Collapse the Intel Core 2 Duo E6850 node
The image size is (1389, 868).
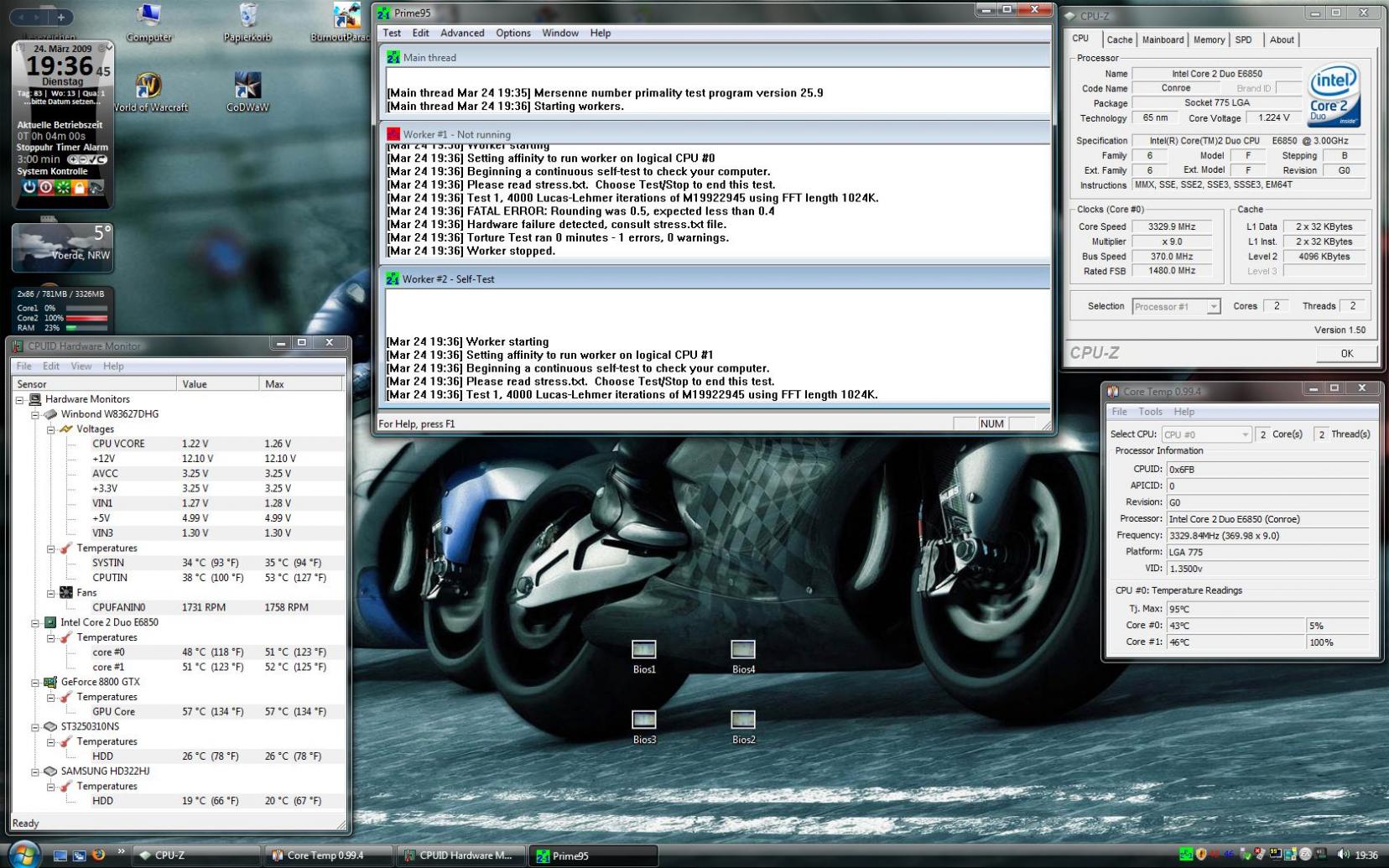click(35, 622)
